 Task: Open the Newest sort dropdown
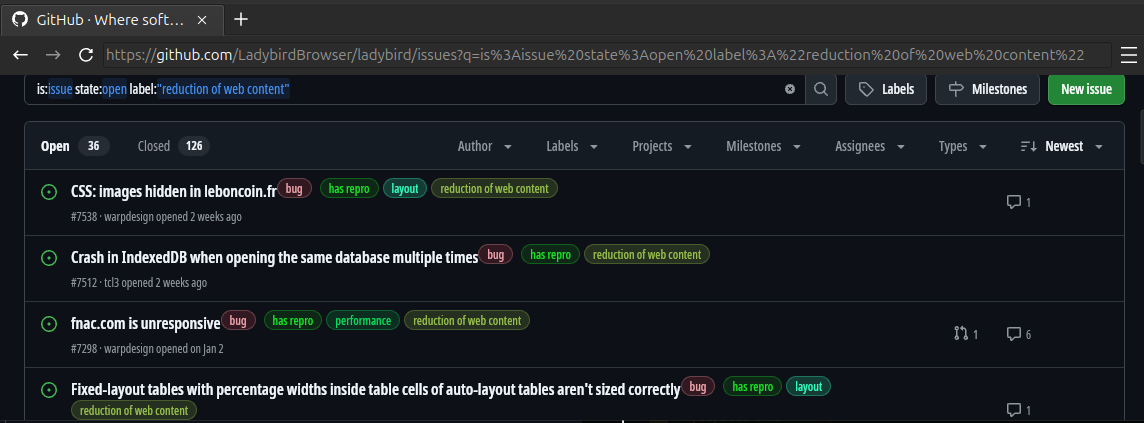point(1062,146)
